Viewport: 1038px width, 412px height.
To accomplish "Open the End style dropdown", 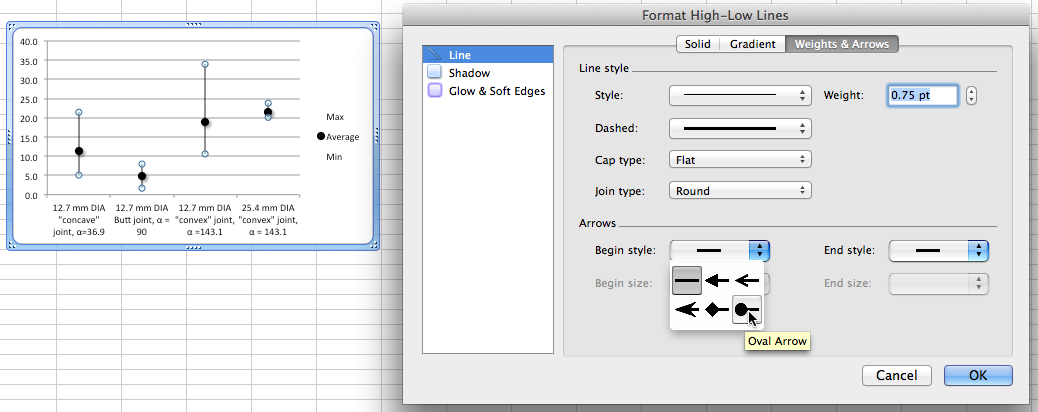I will click(x=938, y=251).
